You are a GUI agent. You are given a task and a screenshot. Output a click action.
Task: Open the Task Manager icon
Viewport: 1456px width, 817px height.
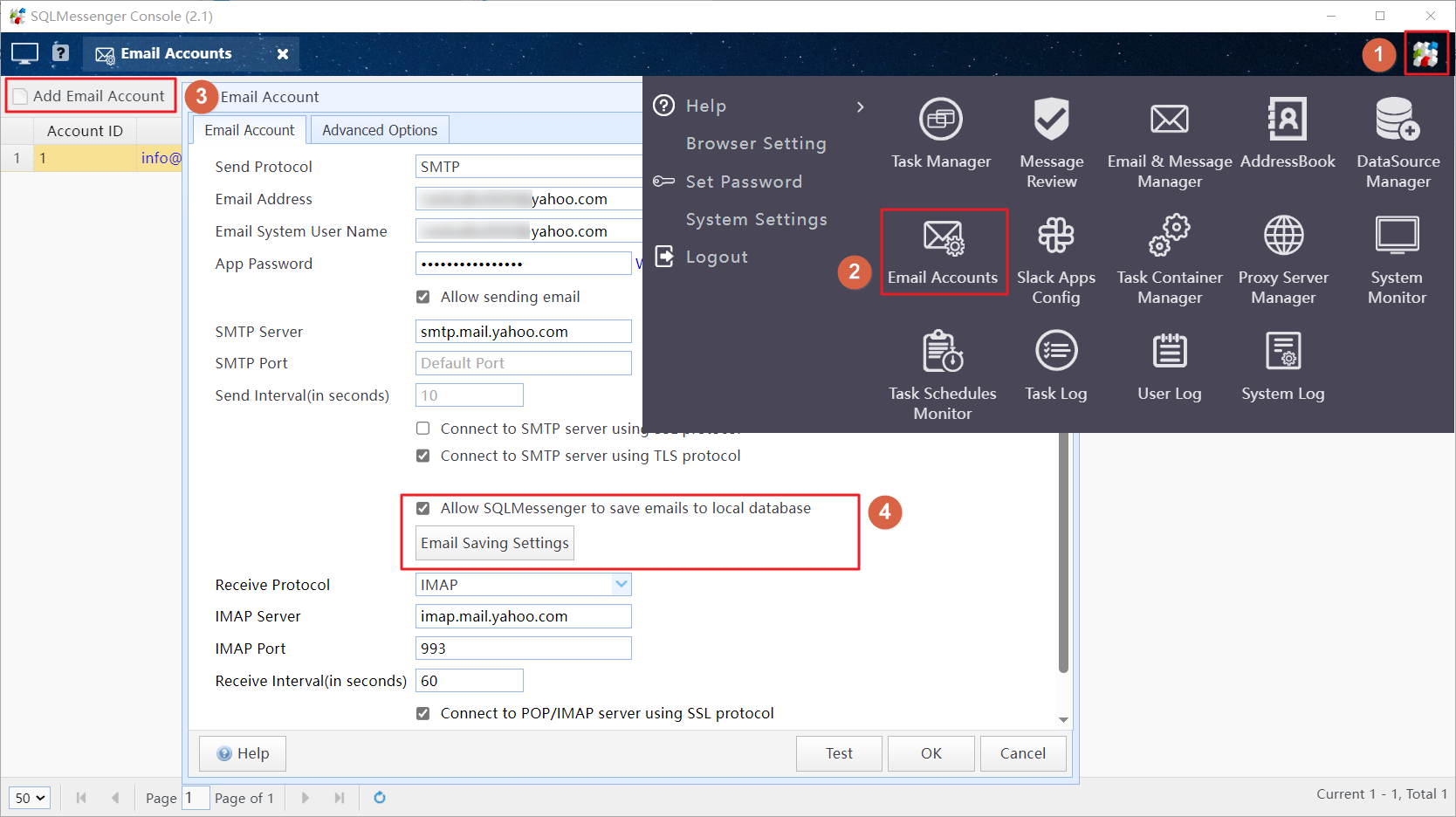[941, 134]
